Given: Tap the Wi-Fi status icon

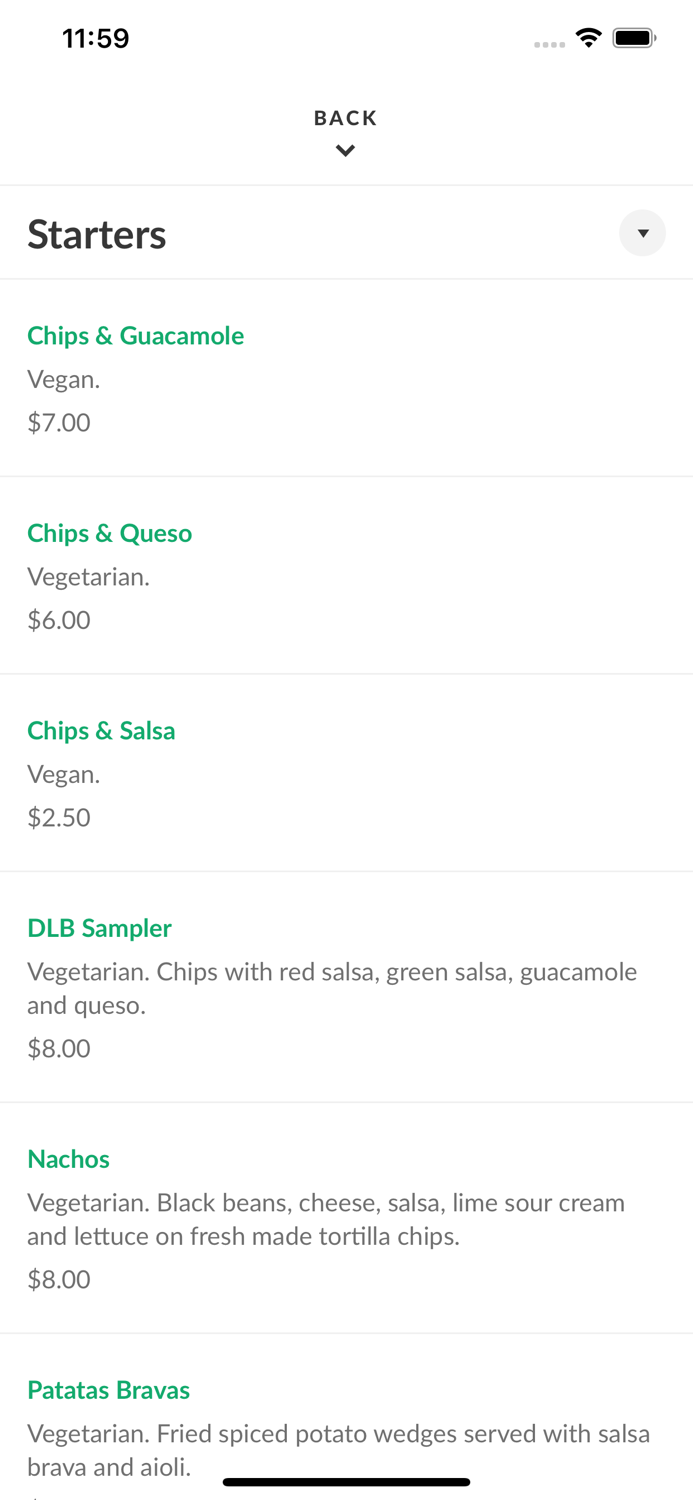Looking at the screenshot, I should click(588, 38).
